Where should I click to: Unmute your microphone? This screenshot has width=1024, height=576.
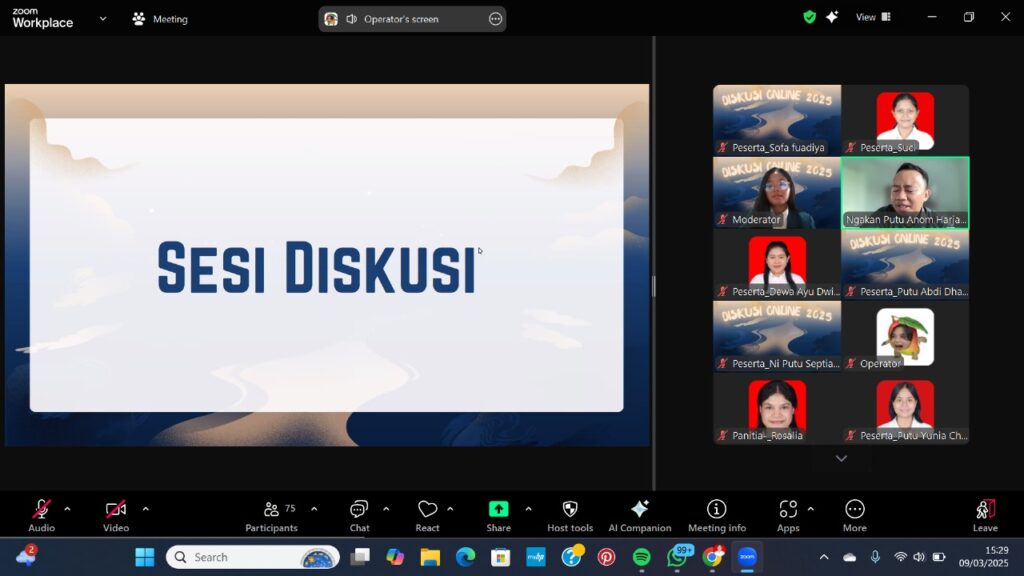[40, 509]
